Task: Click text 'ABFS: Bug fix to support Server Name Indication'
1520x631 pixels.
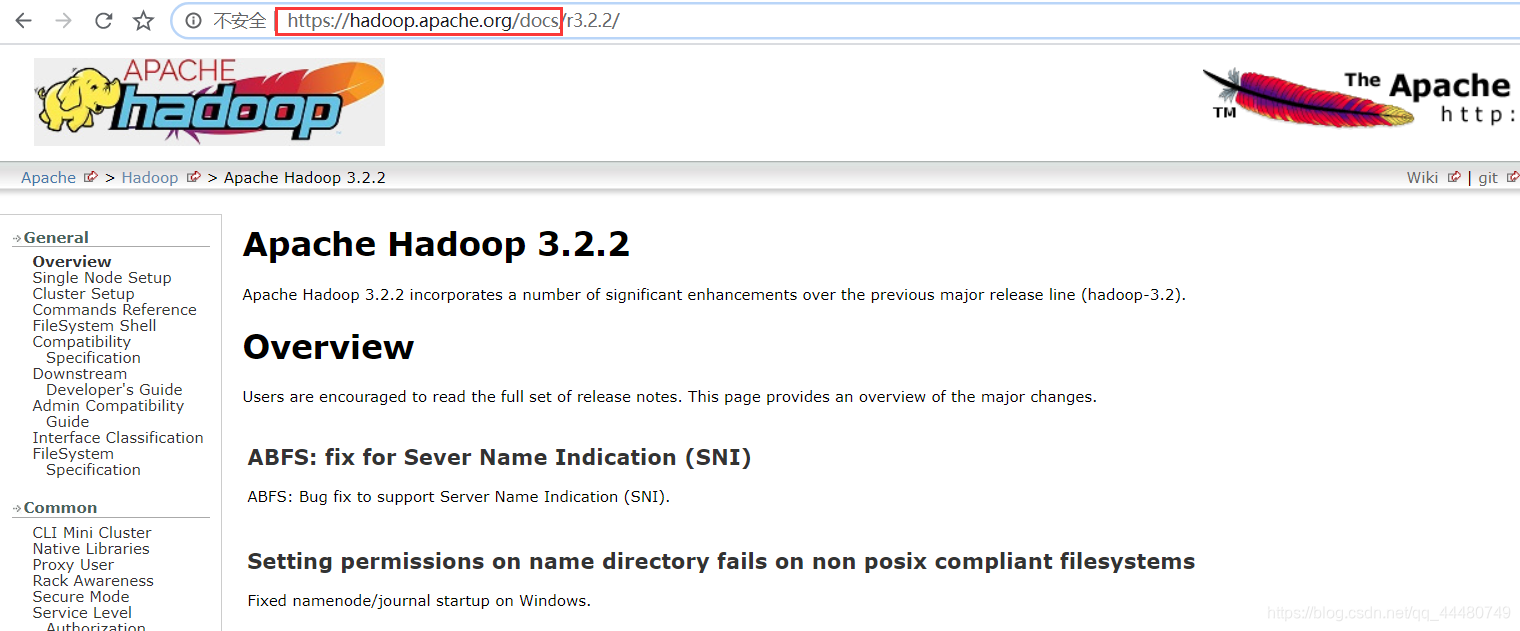Action: coord(458,497)
